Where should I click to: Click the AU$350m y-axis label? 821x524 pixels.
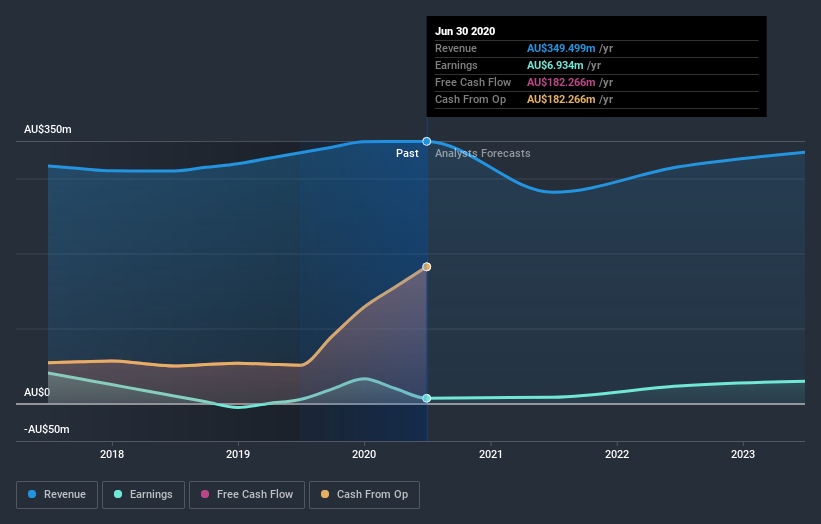(x=48, y=129)
